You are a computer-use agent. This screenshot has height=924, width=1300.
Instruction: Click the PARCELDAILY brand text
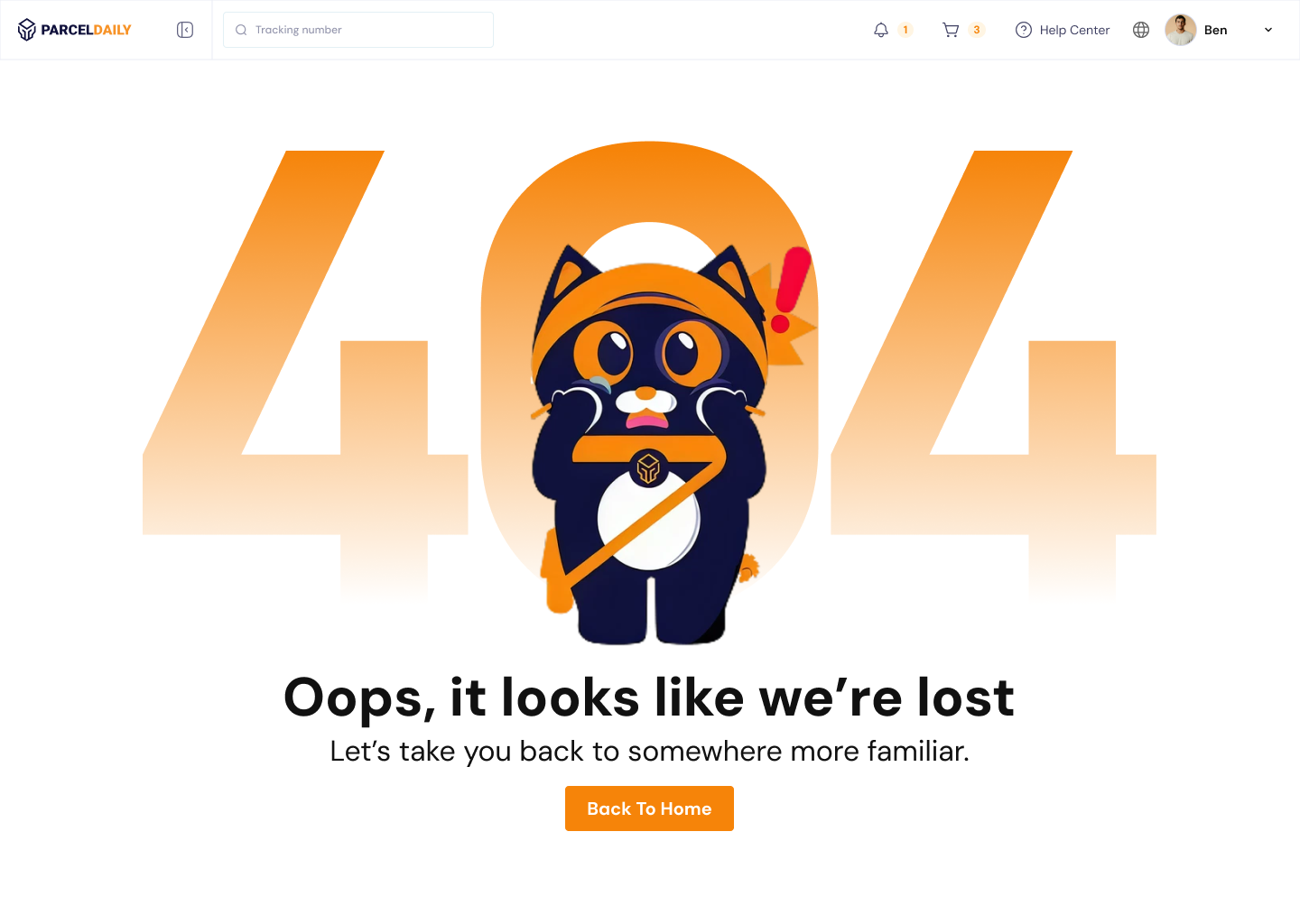point(86,30)
